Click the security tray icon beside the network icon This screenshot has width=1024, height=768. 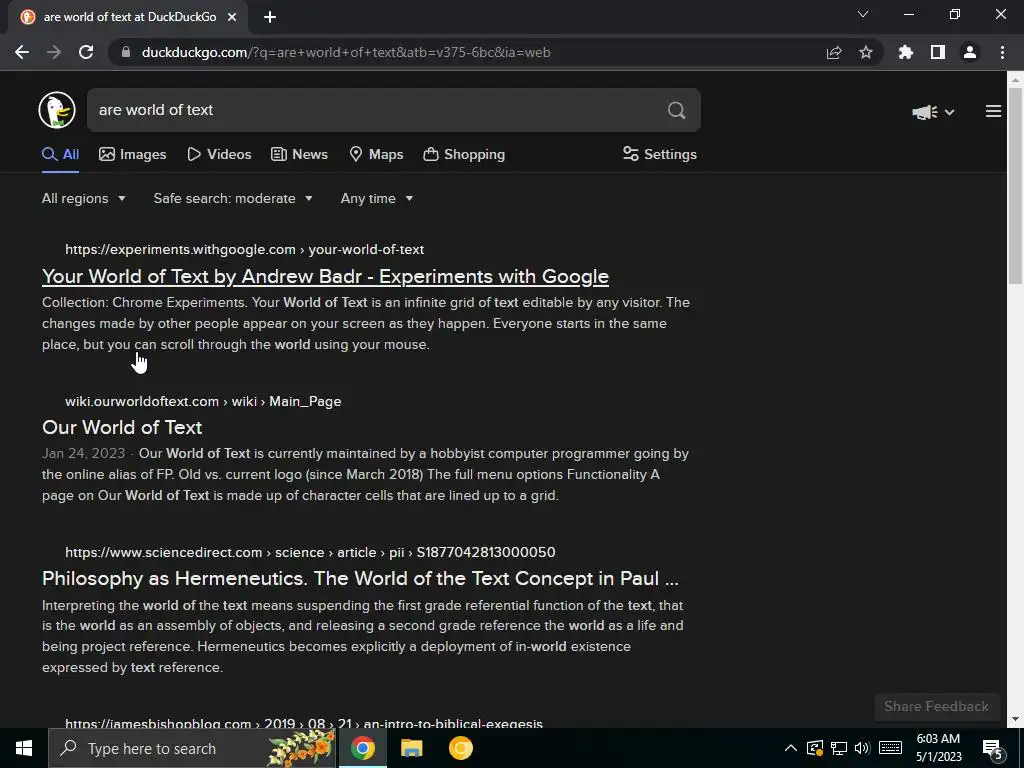(x=815, y=748)
